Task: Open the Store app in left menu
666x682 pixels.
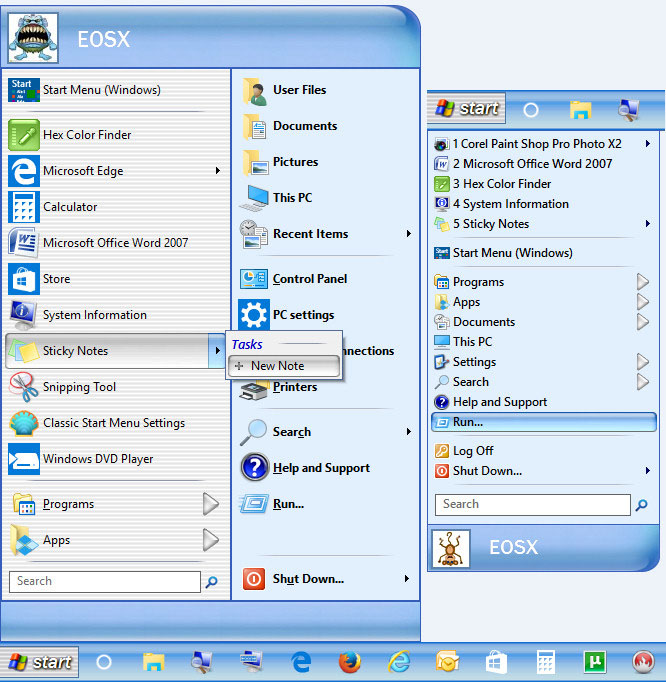Action: [x=115, y=279]
